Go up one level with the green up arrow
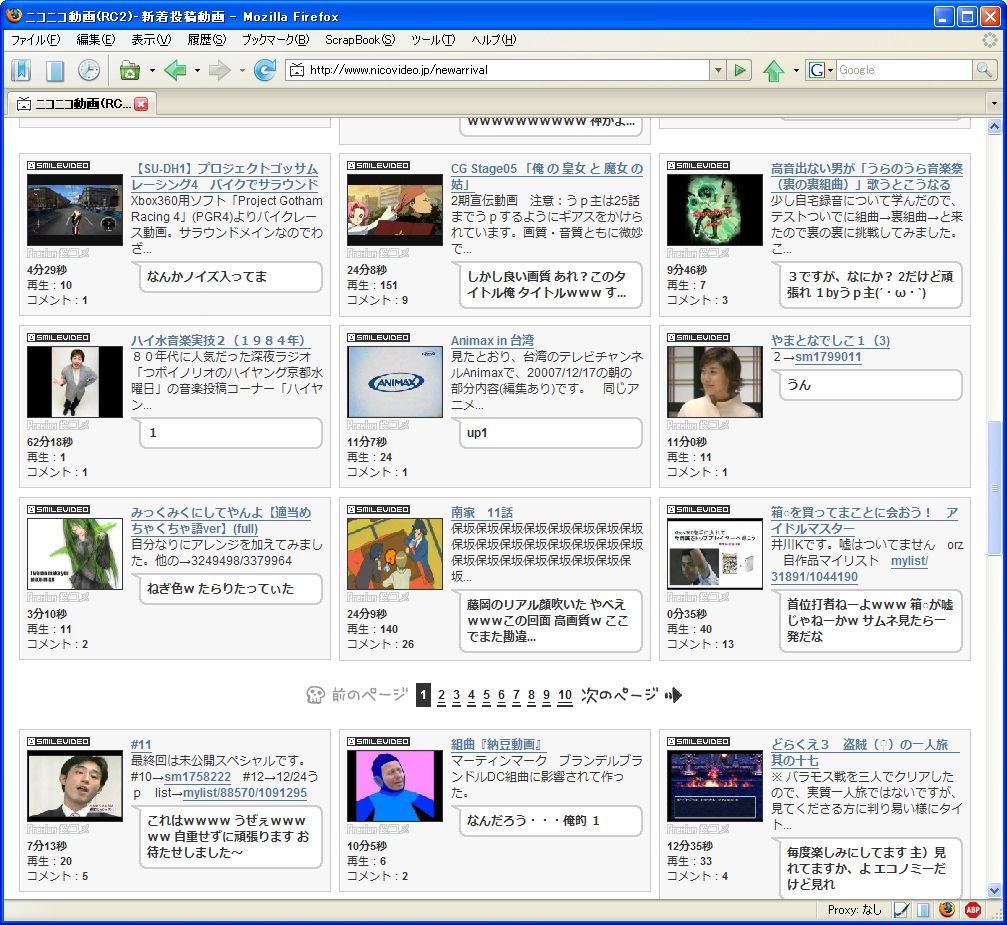This screenshot has height=925, width=1007. point(773,70)
